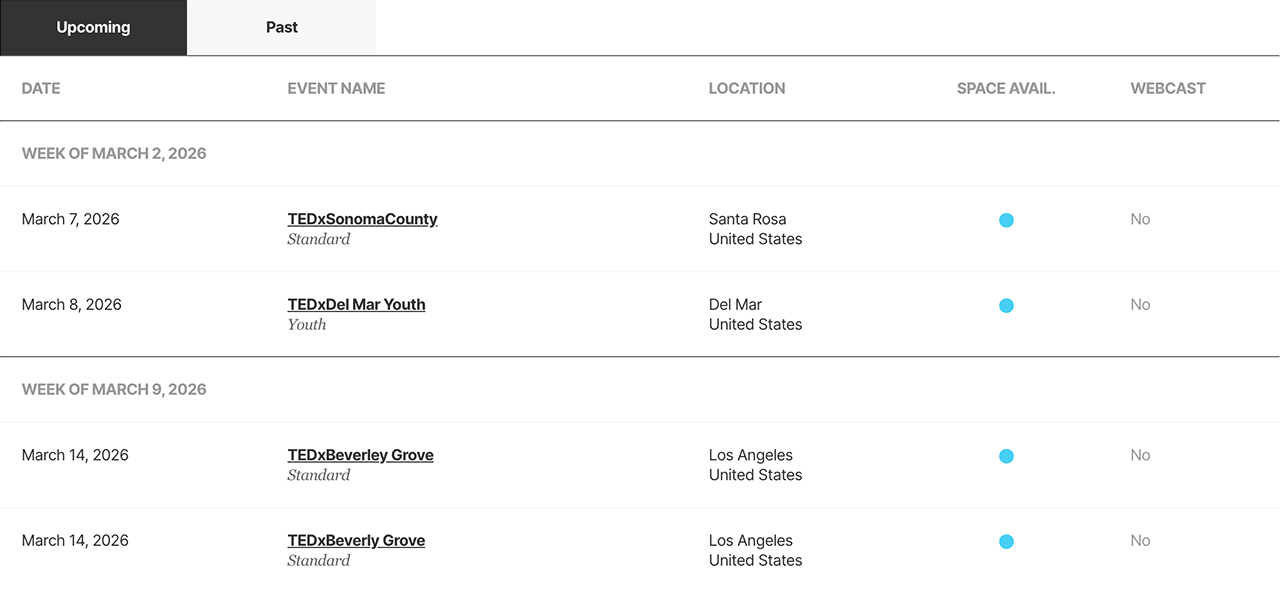The width and height of the screenshot is (1280, 590).
Task: Click the webcast 'No' label for TEDxSonomaCounty
Action: [1140, 219]
